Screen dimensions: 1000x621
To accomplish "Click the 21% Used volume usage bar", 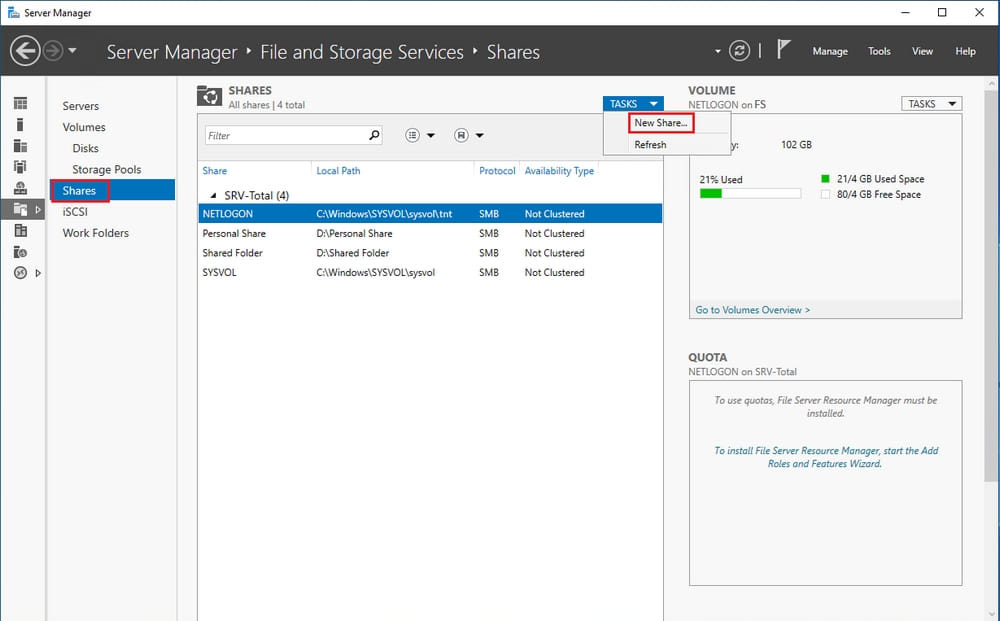I will [750, 194].
